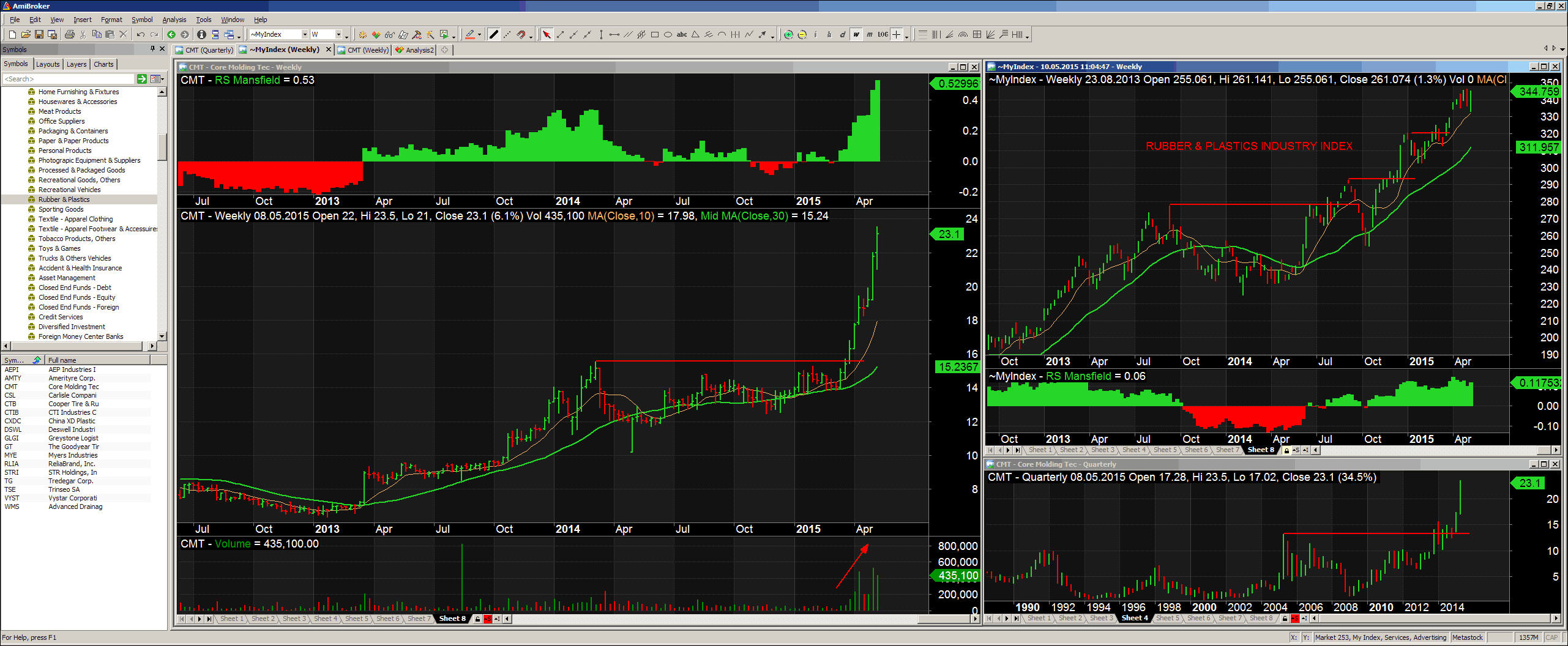1568x646 pixels.
Task: Open the W interval dropdown
Action: (338, 35)
